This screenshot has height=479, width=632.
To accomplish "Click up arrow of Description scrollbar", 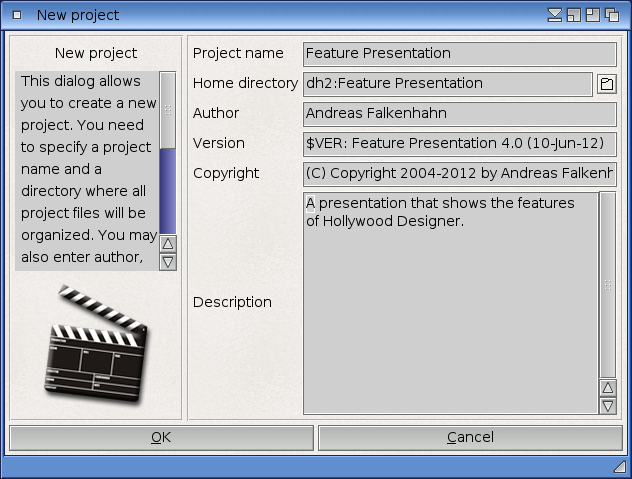I will click(x=607, y=388).
